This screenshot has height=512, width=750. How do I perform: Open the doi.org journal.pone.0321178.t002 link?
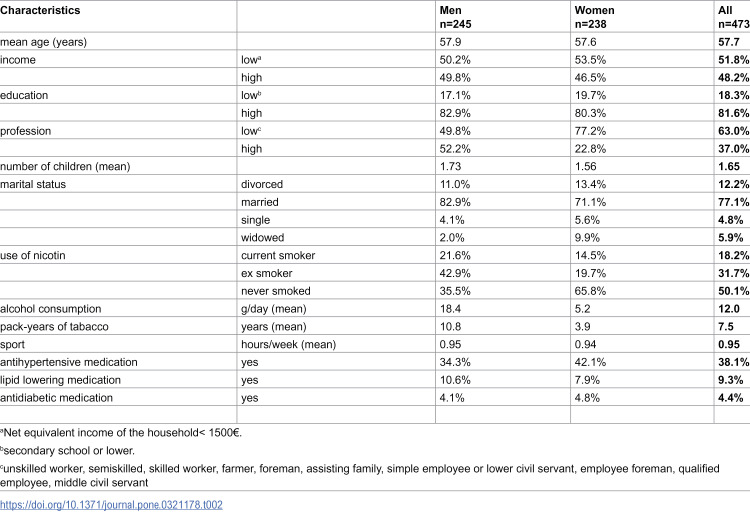(x=111, y=505)
